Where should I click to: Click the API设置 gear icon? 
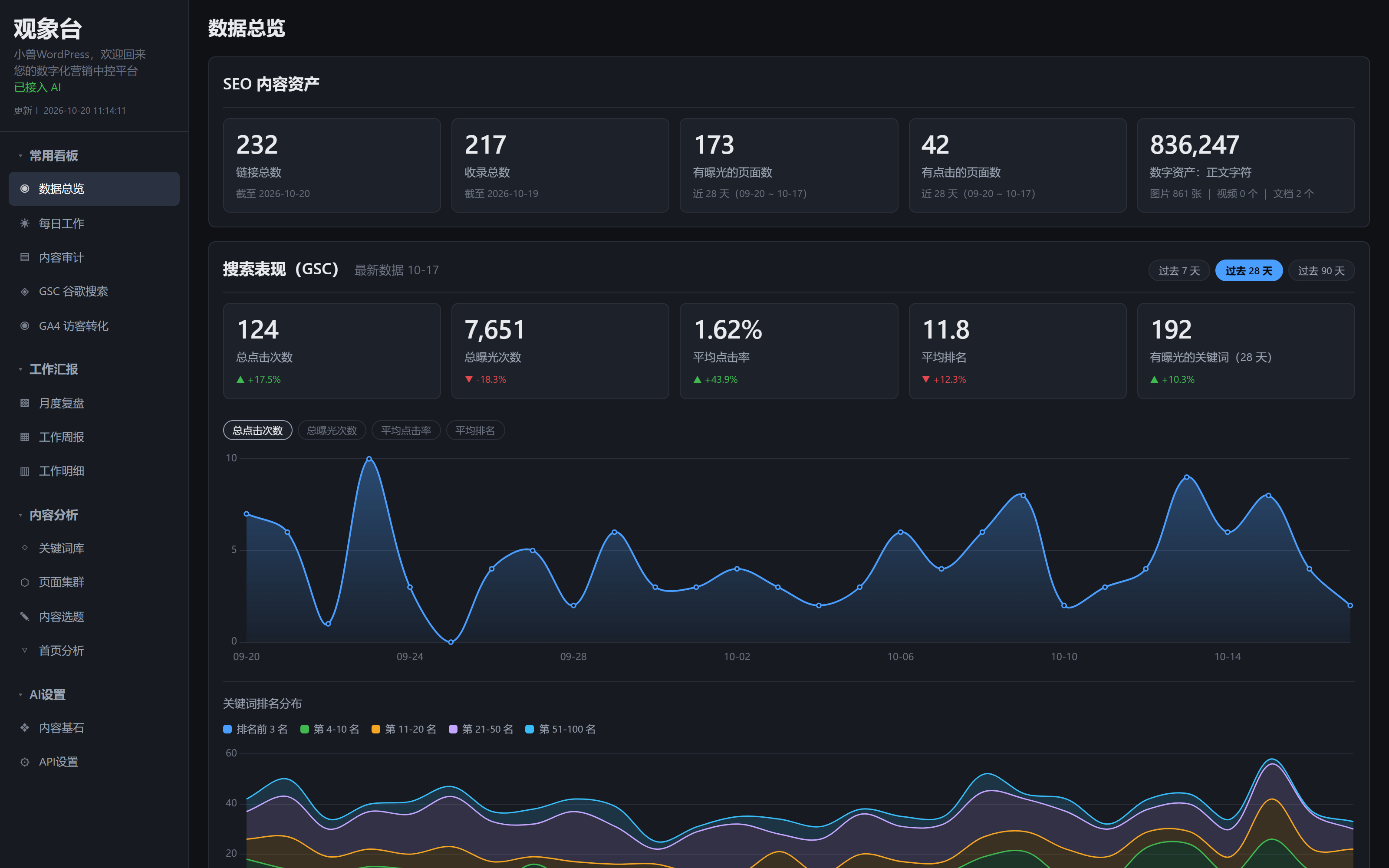(25, 762)
